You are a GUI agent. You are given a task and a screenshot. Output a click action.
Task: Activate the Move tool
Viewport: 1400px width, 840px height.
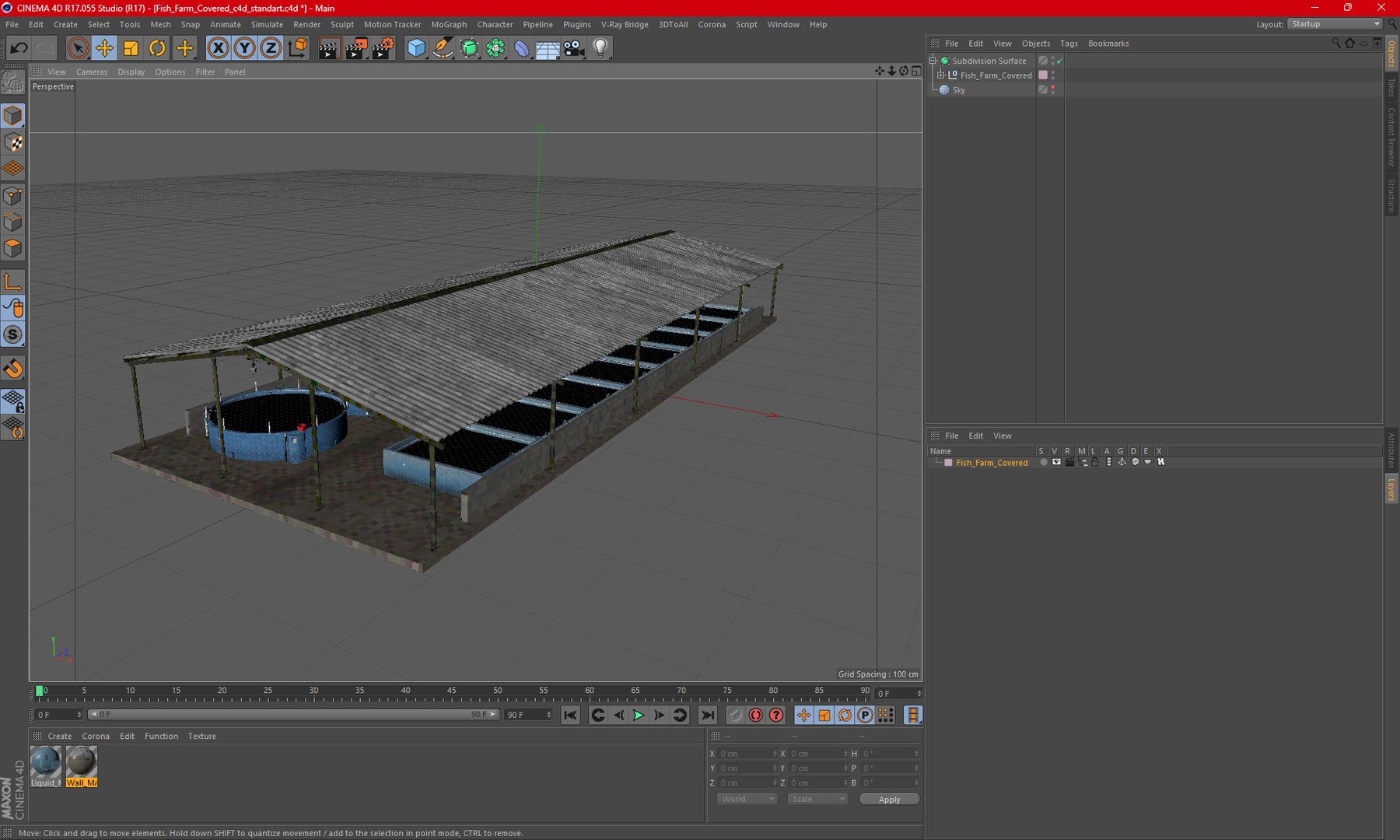(x=104, y=48)
